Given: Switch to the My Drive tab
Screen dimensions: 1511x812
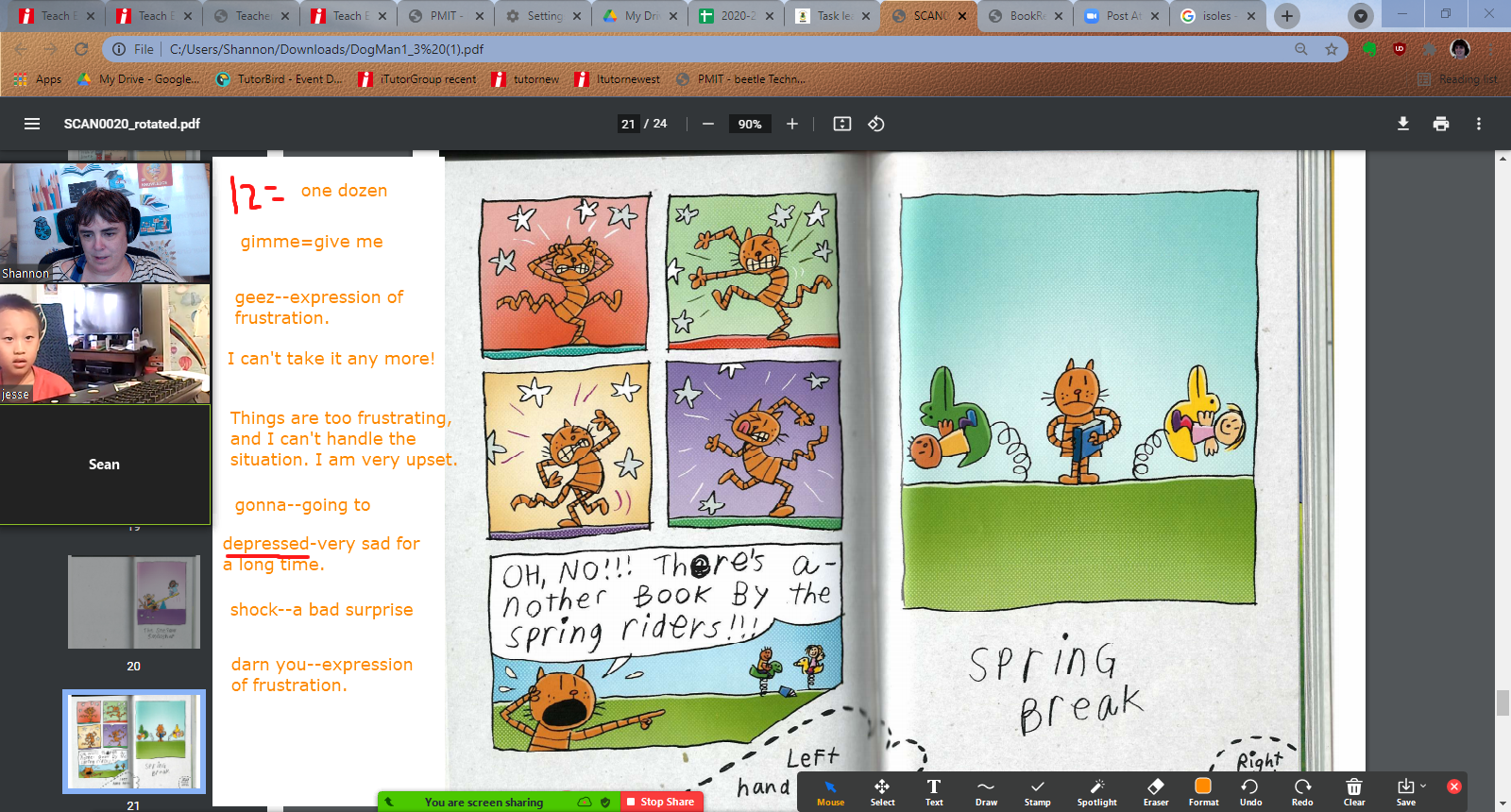Looking at the screenshot, I should tap(640, 16).
